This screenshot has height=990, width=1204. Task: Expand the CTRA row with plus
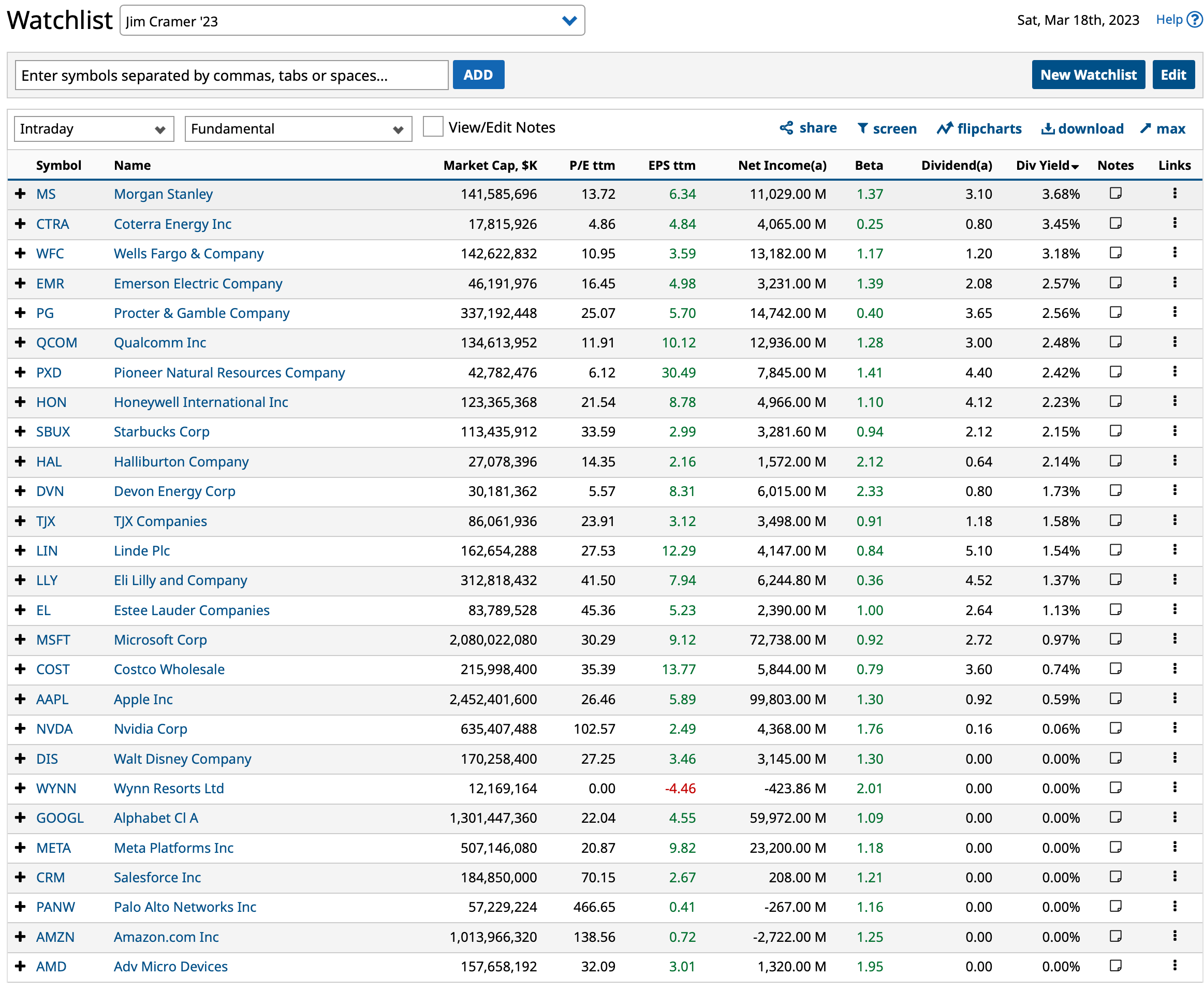[21, 223]
